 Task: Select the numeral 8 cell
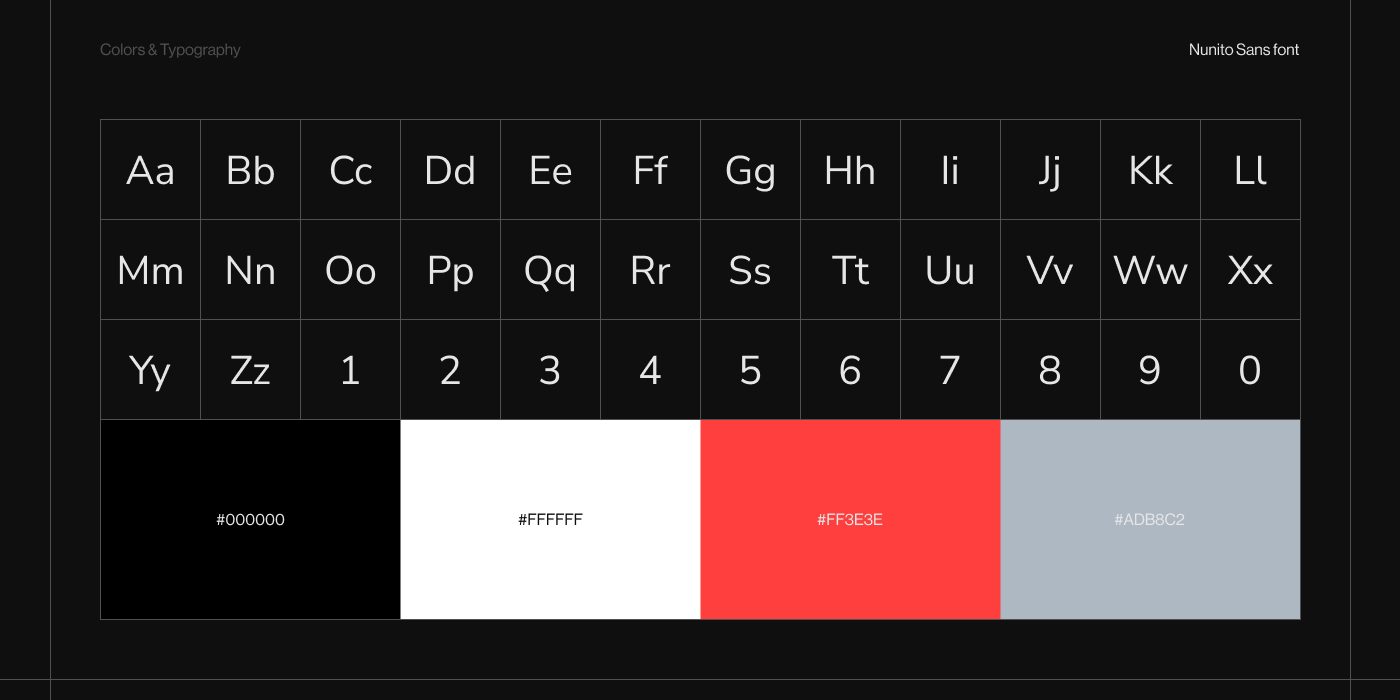tap(1050, 370)
